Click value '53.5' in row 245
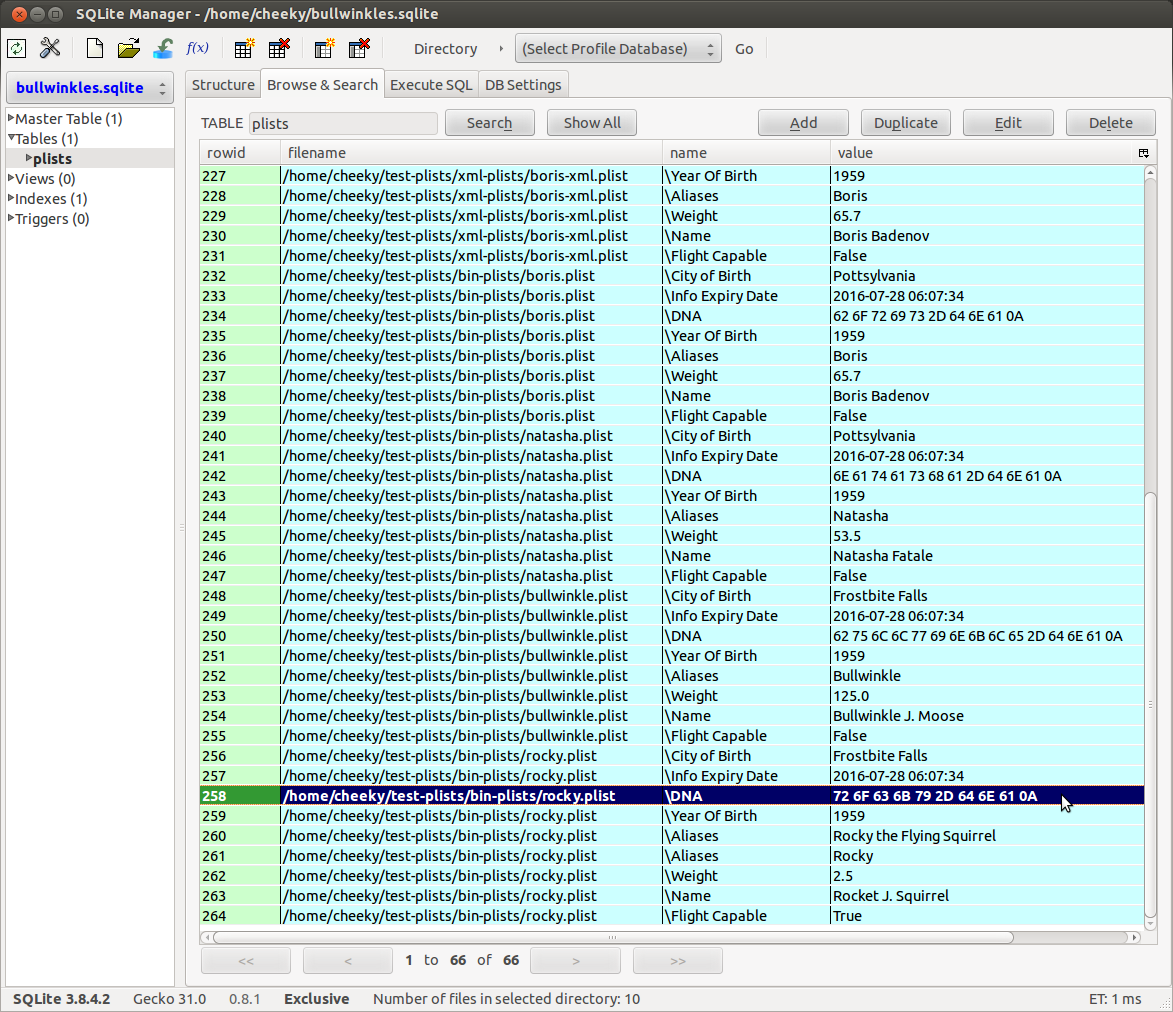 [x=847, y=536]
